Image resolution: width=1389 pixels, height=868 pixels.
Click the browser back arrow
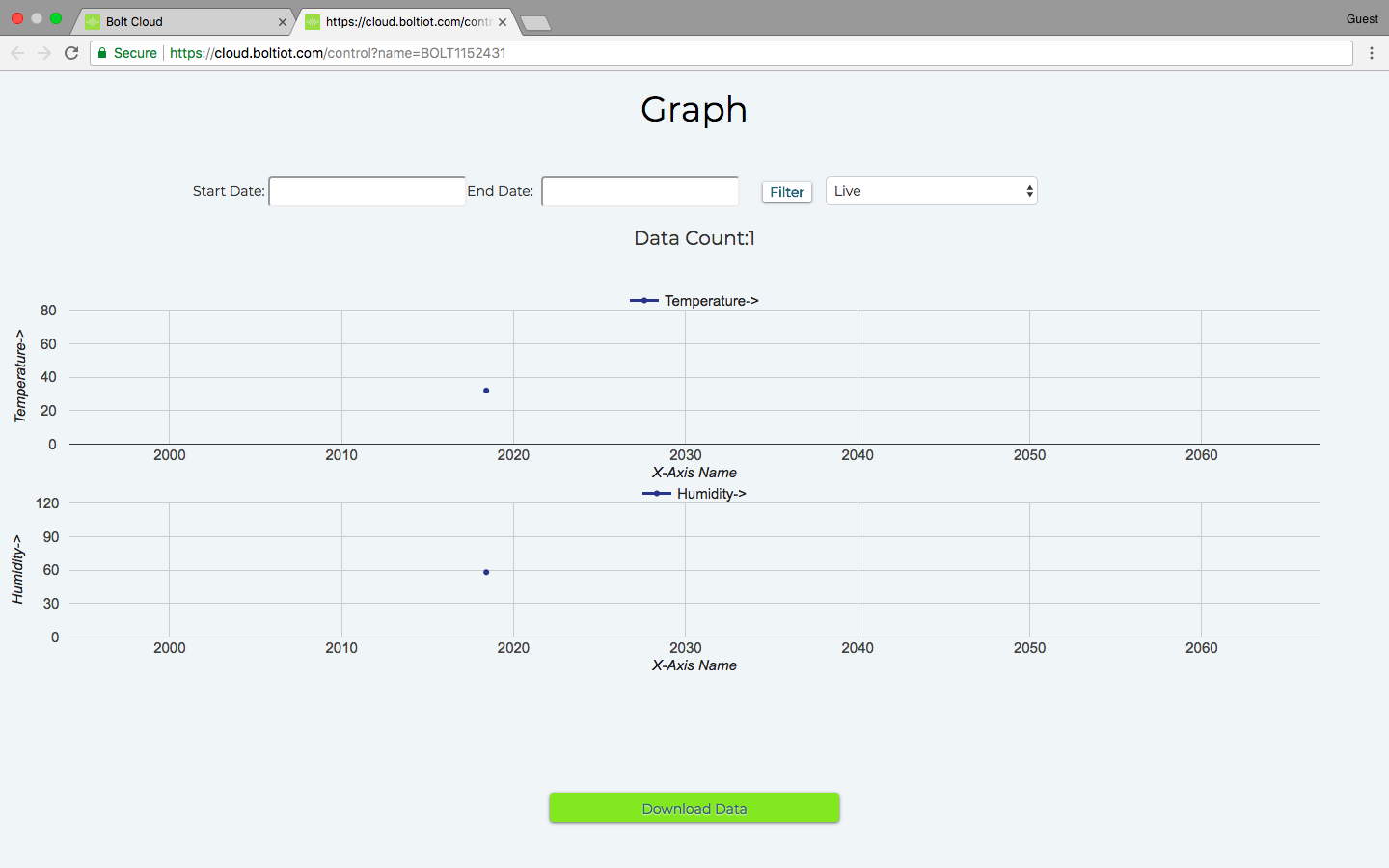tap(17, 53)
